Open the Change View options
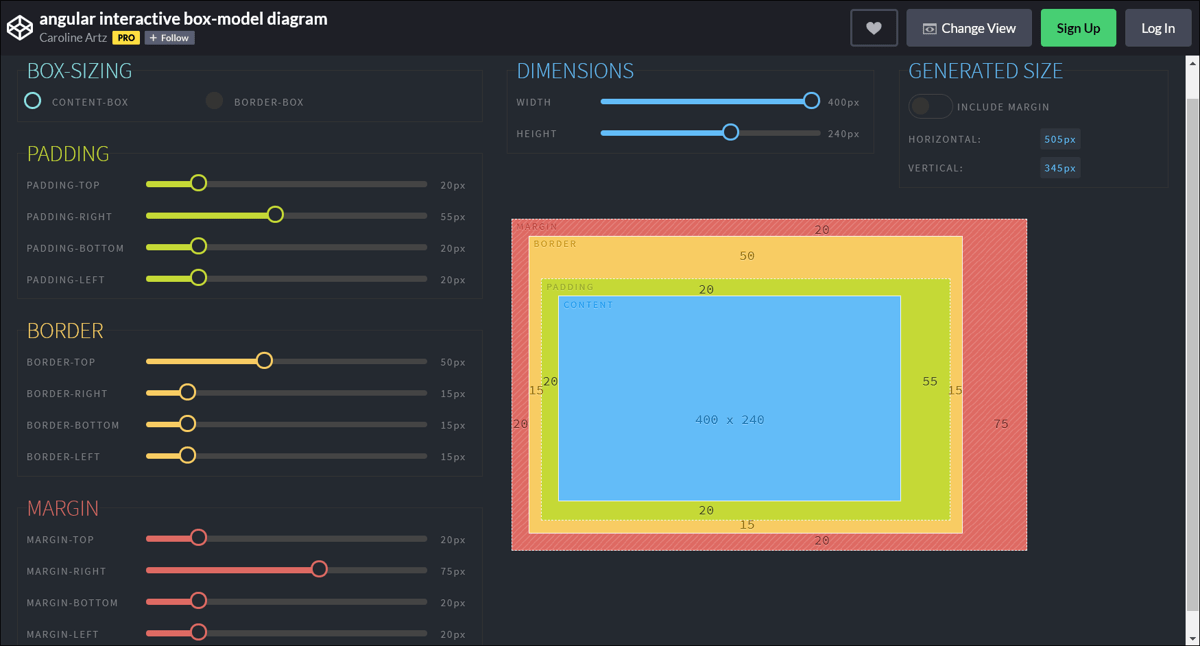This screenshot has width=1200, height=646. tap(968, 27)
